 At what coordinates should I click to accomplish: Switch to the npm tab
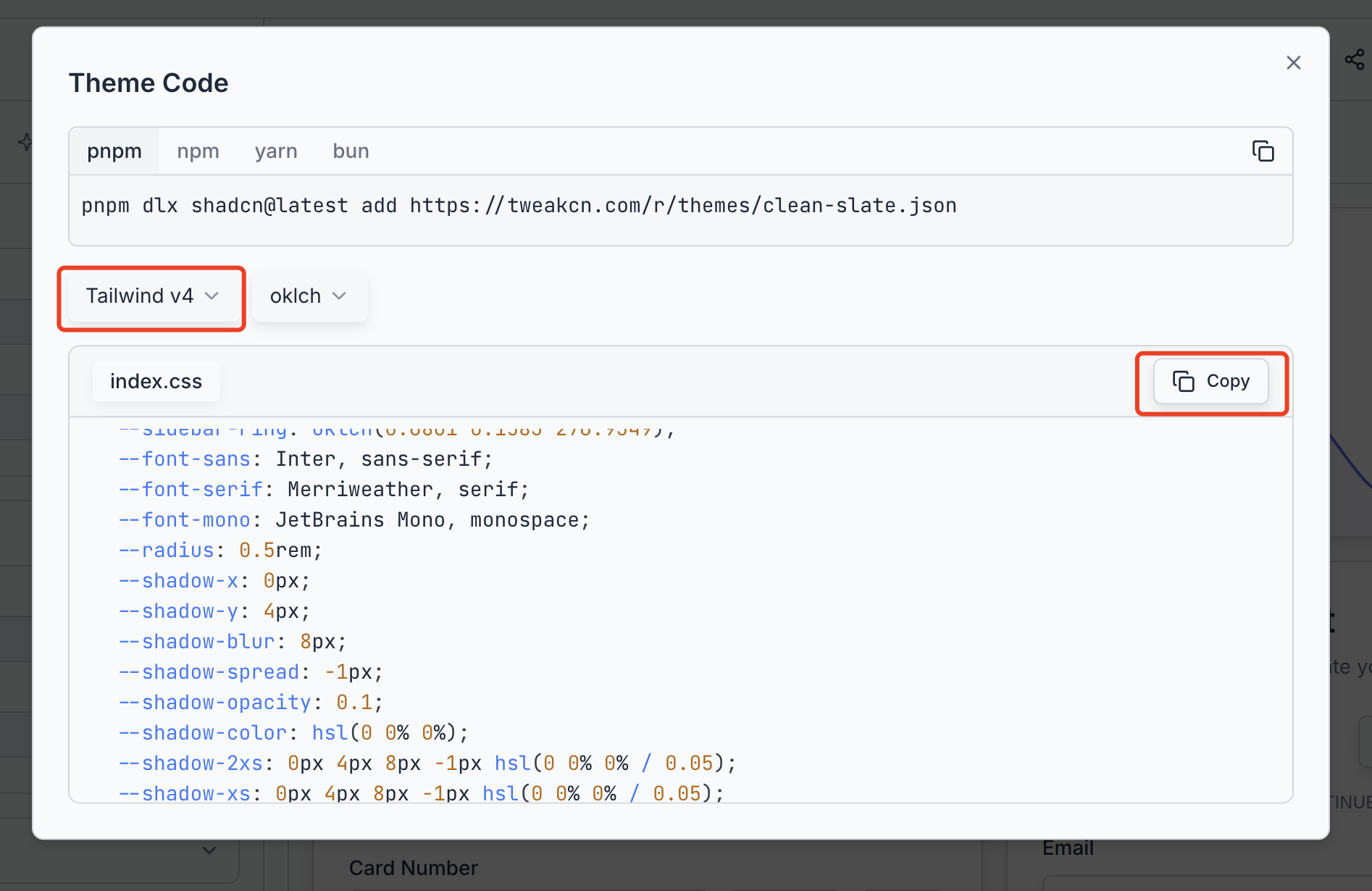click(198, 151)
